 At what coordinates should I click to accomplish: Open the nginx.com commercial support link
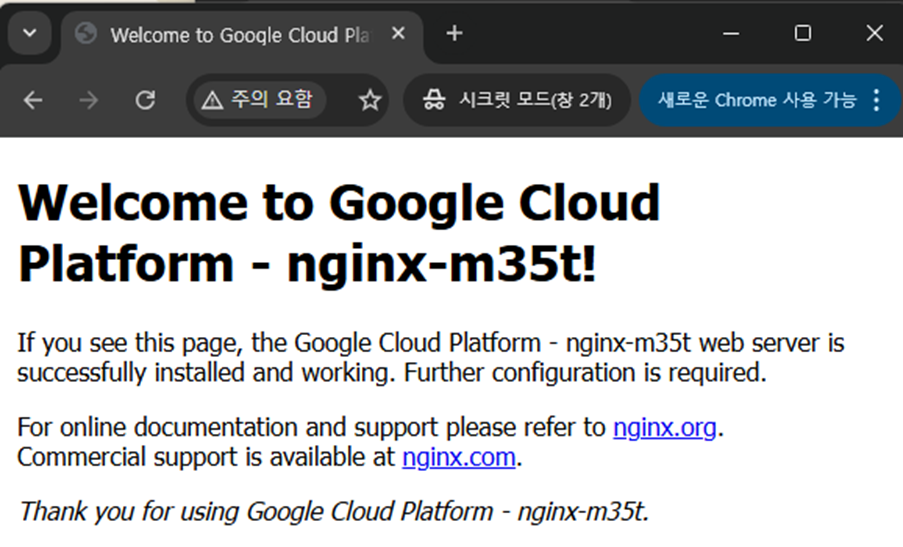coord(458,457)
